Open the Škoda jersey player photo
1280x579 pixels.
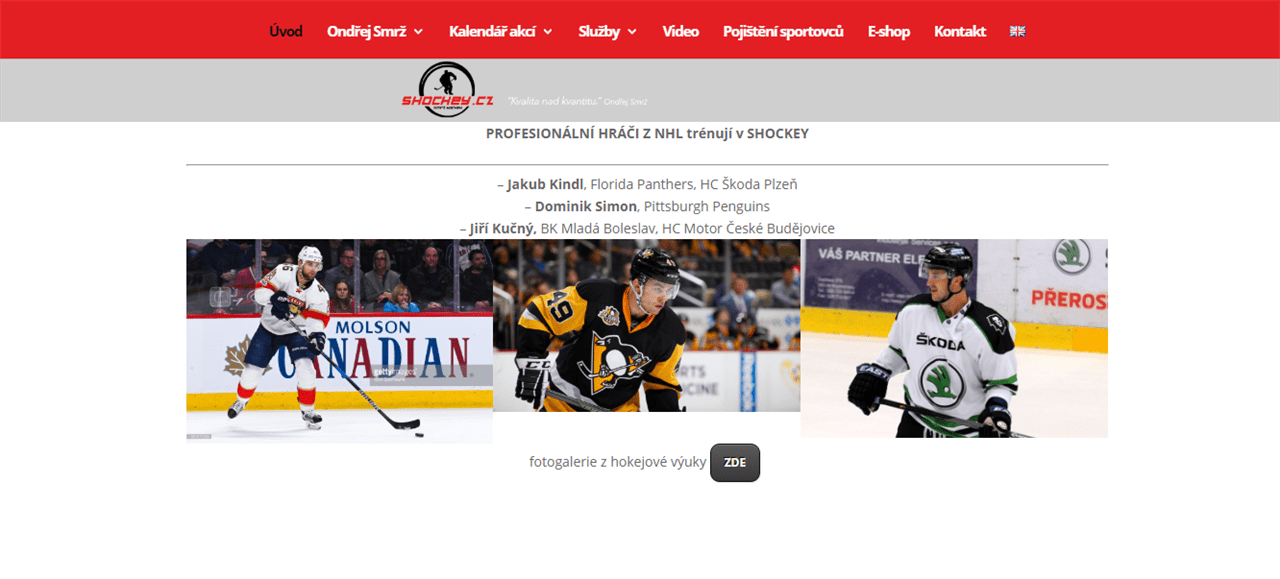pos(954,338)
